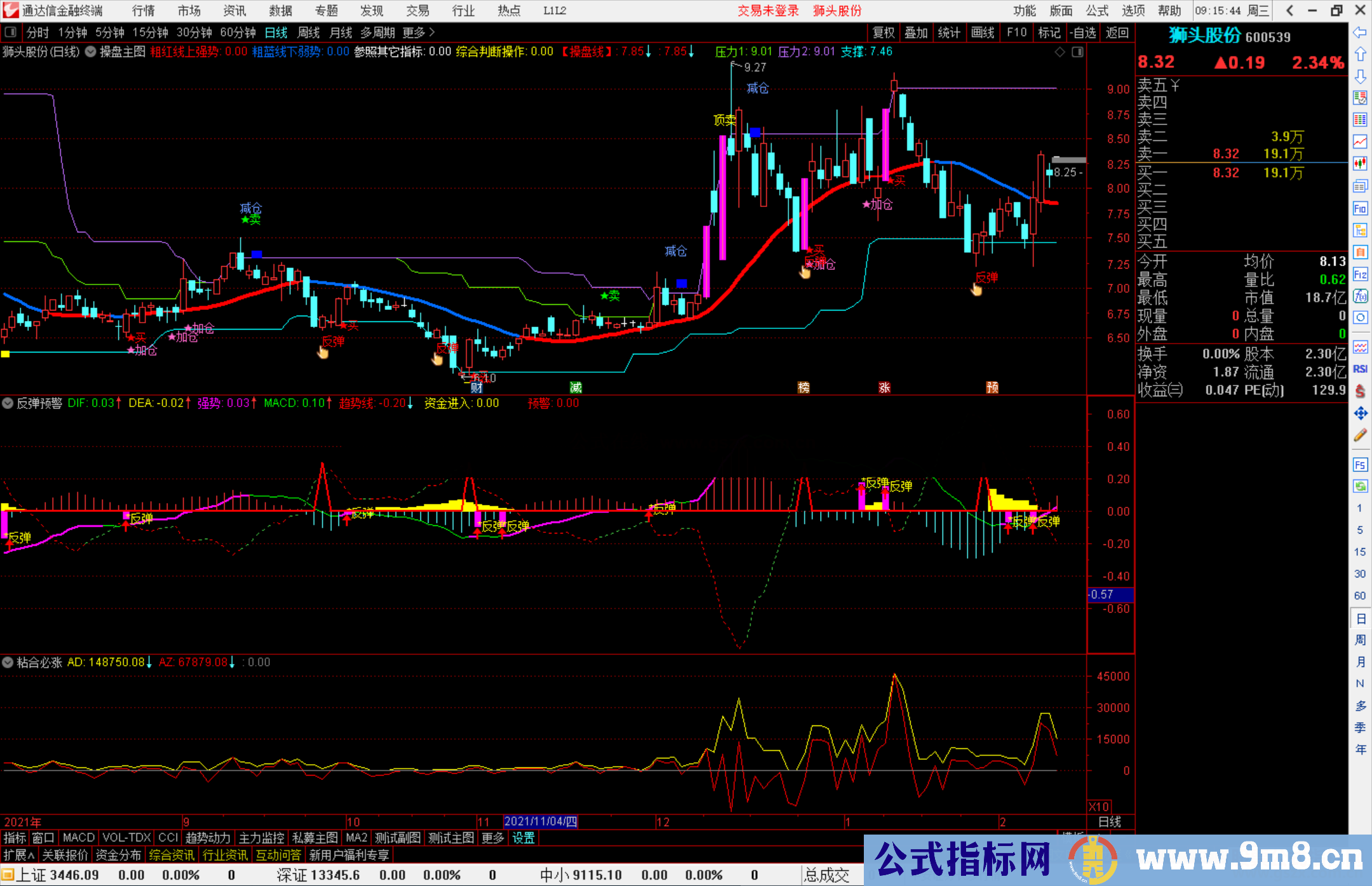Click the F5 period switch icon
This screenshot has width=1372, height=886.
(1360, 465)
